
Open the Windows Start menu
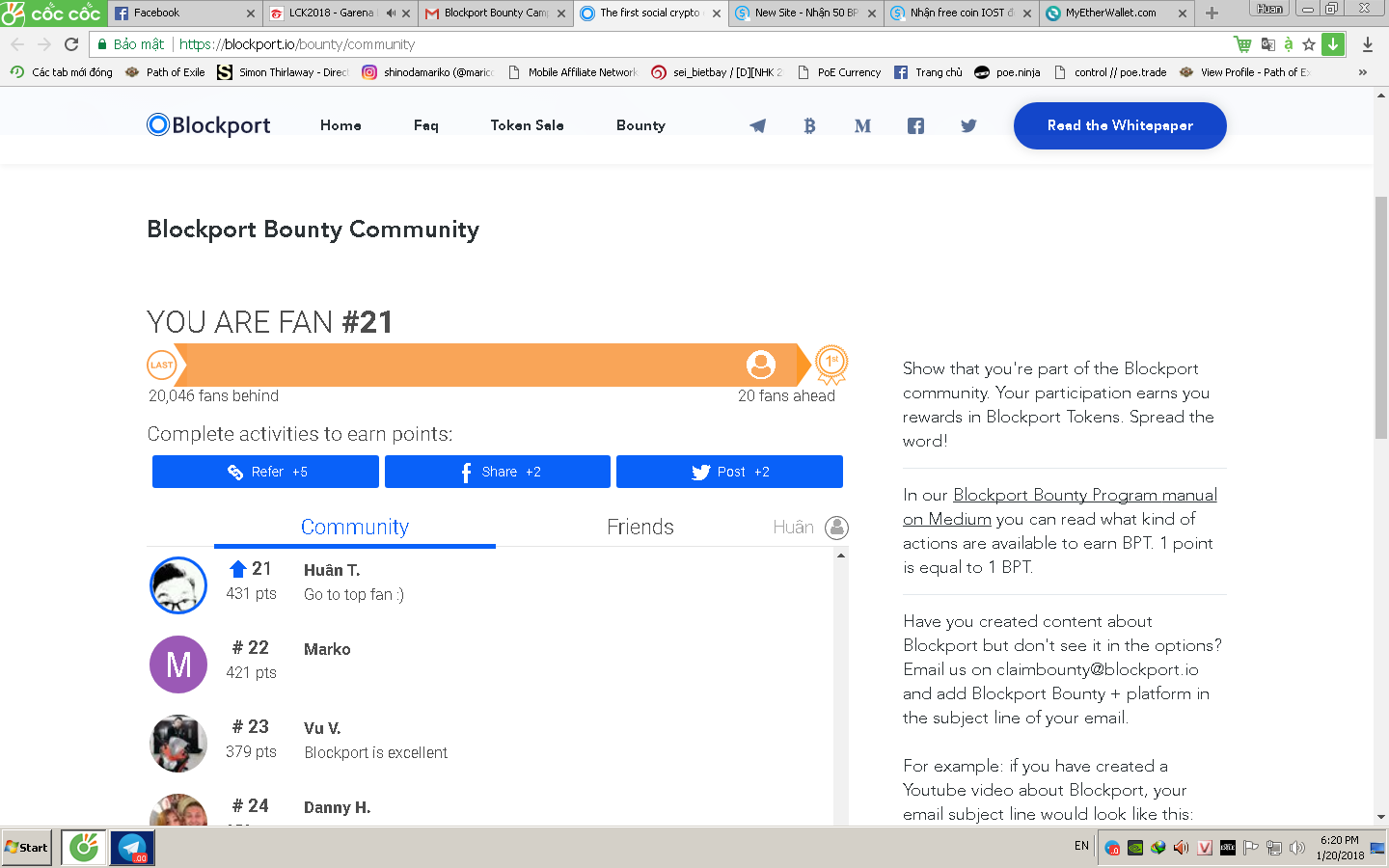click(26, 848)
